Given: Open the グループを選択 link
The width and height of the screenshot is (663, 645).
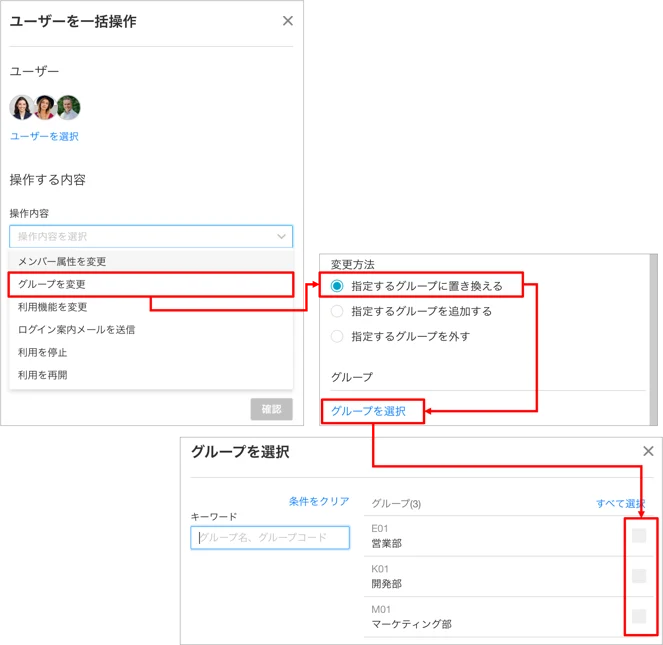Looking at the screenshot, I should 368,411.
